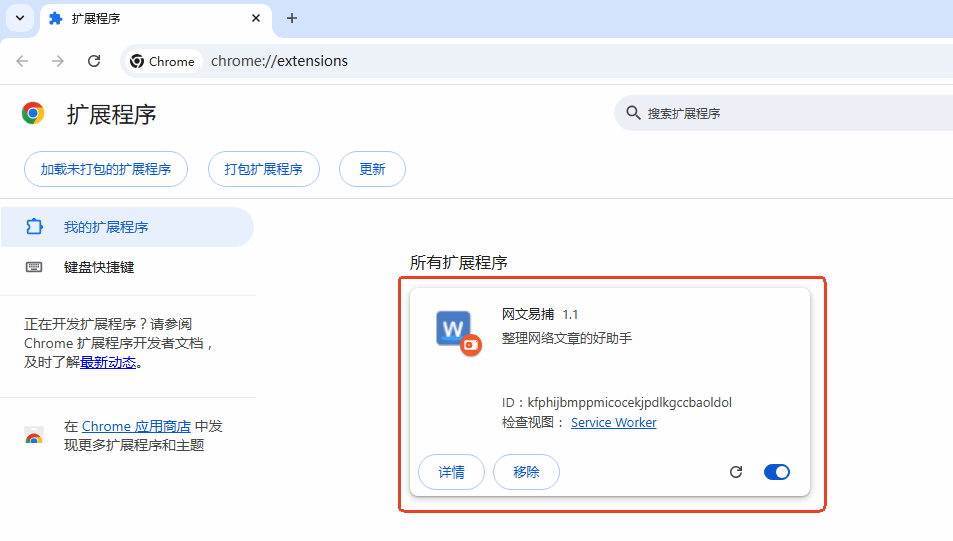The height and width of the screenshot is (541, 953).
Task: Click 加载未打包的扩展程序 button
Action: [x=106, y=169]
